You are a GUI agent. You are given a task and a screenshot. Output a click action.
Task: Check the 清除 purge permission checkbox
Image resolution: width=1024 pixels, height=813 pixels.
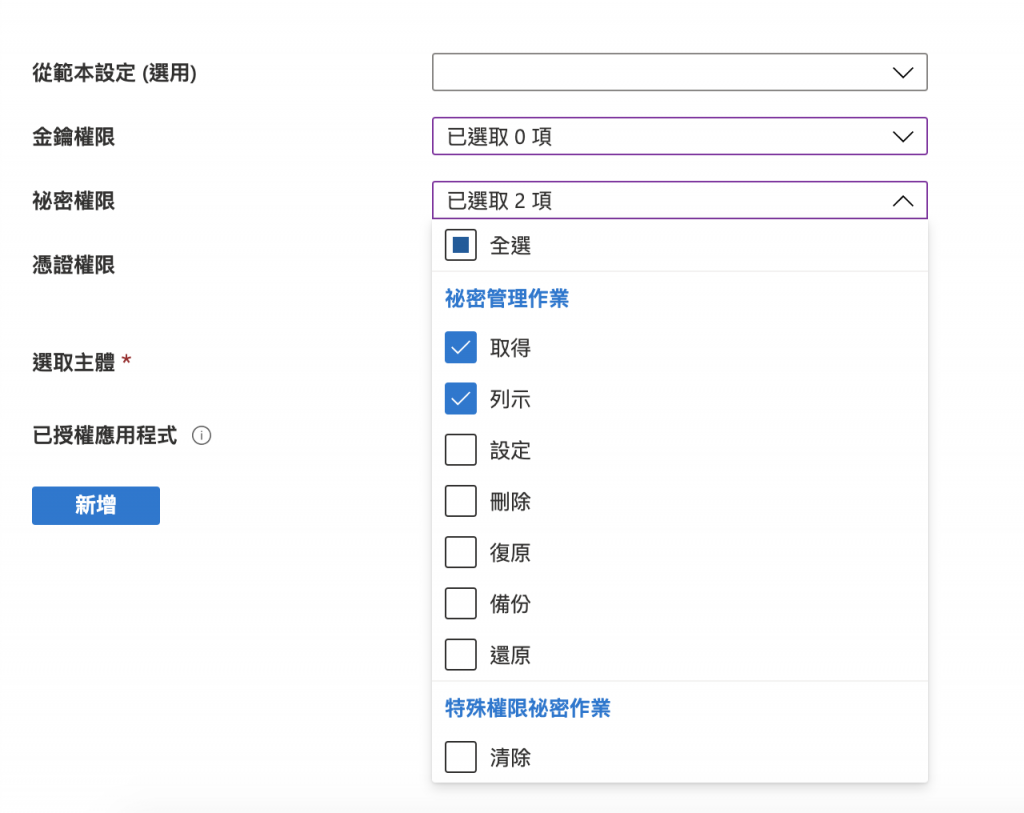coord(461,757)
